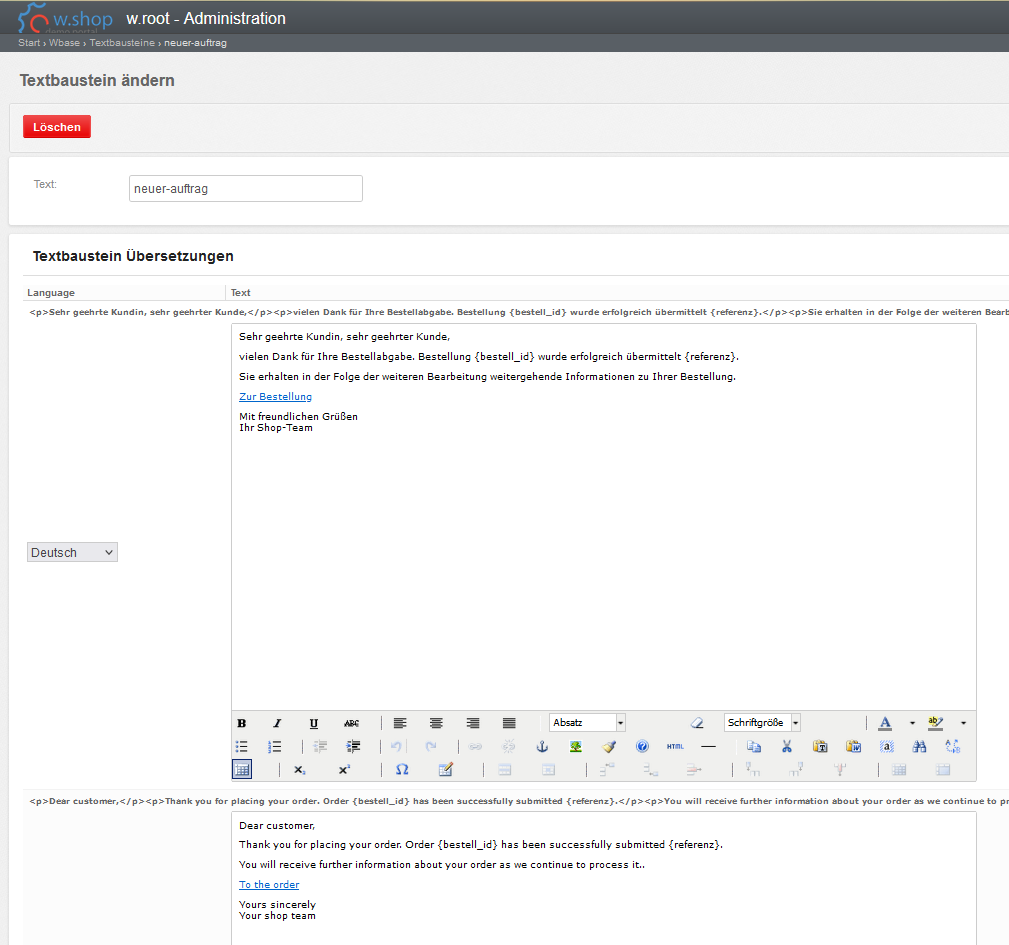Focus the Text name field 'neuer-auftrag'
Screen dimensions: 1009x945
tap(246, 188)
